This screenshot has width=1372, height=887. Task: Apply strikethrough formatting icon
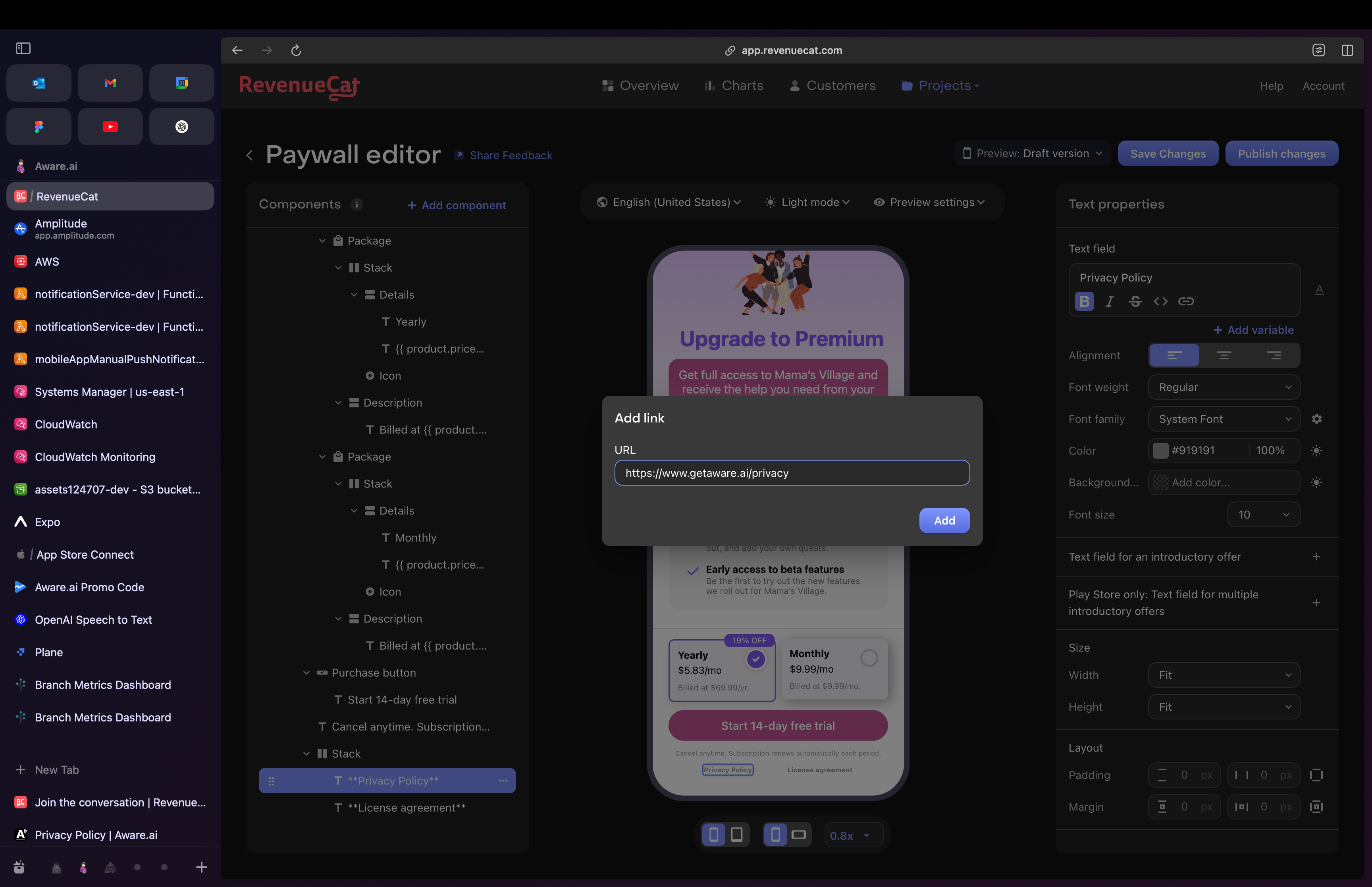pos(1135,301)
